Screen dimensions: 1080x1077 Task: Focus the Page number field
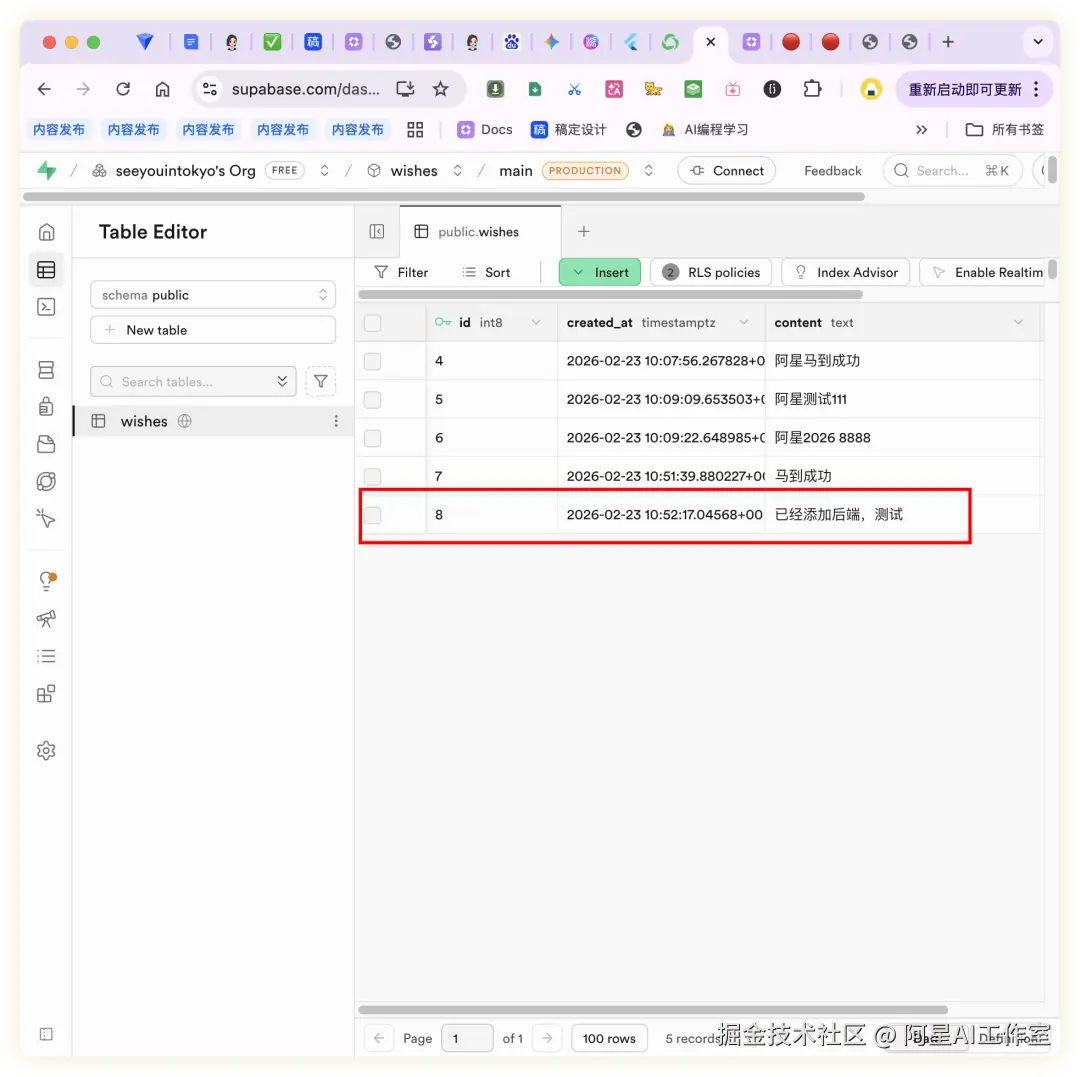point(467,1038)
